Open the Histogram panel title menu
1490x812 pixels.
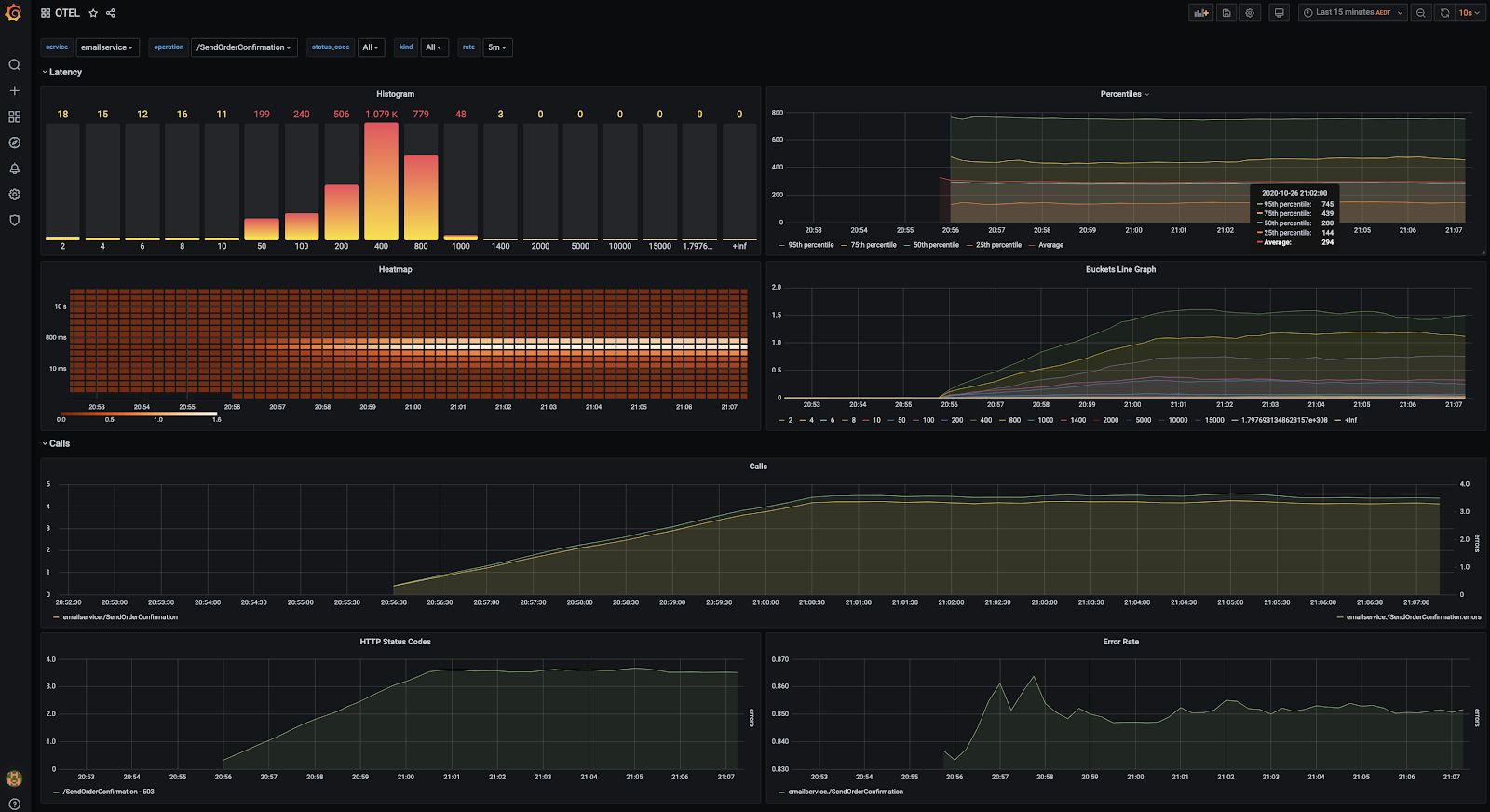pos(395,94)
